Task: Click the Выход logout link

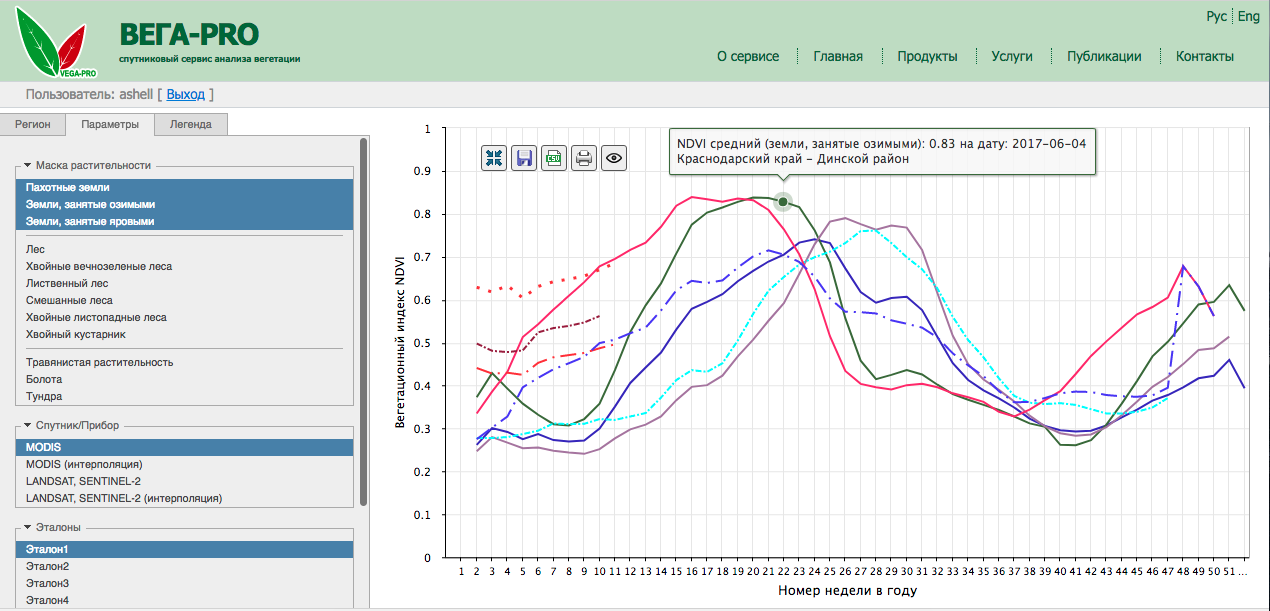Action: point(185,94)
